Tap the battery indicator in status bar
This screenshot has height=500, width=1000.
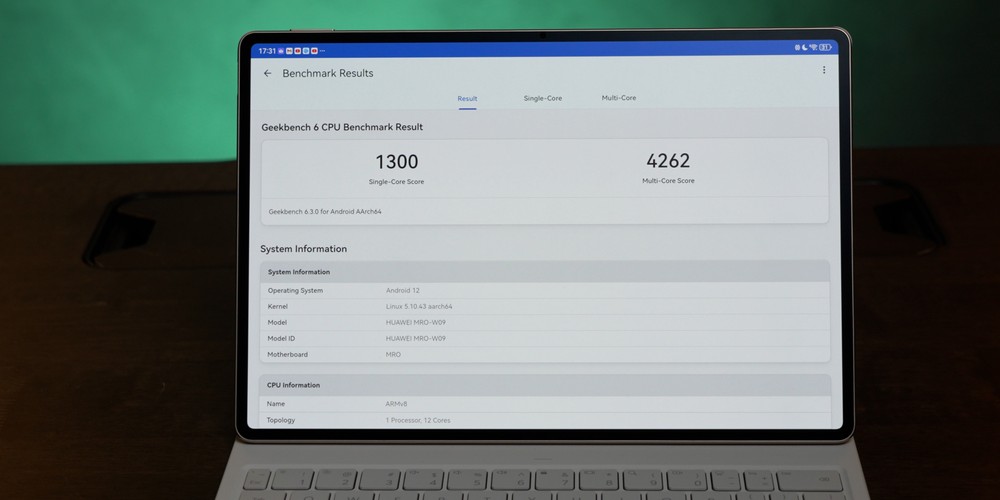tap(826, 47)
